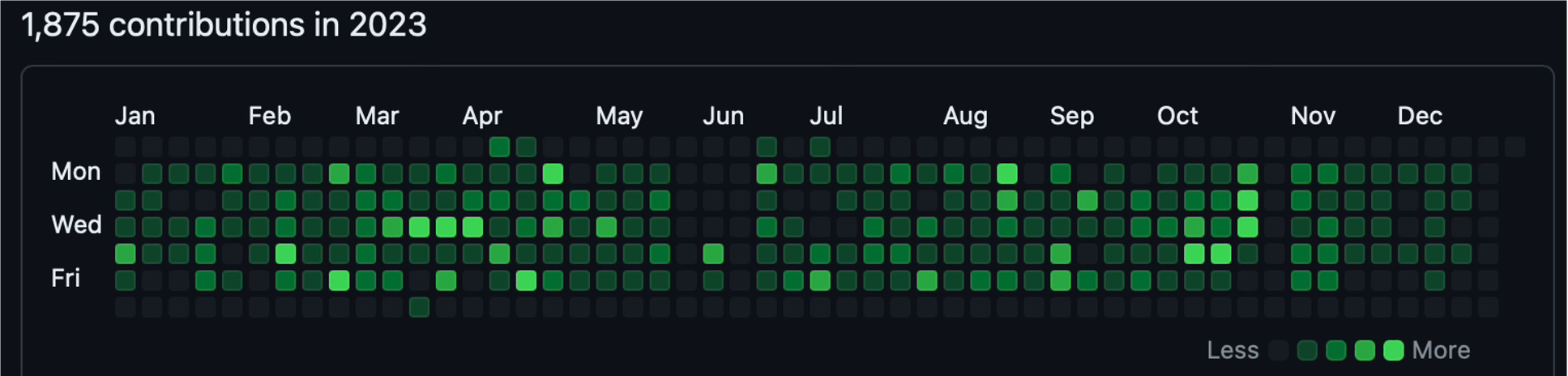
Task: Click the 'Feb' month label
Action: pyautogui.click(x=269, y=116)
